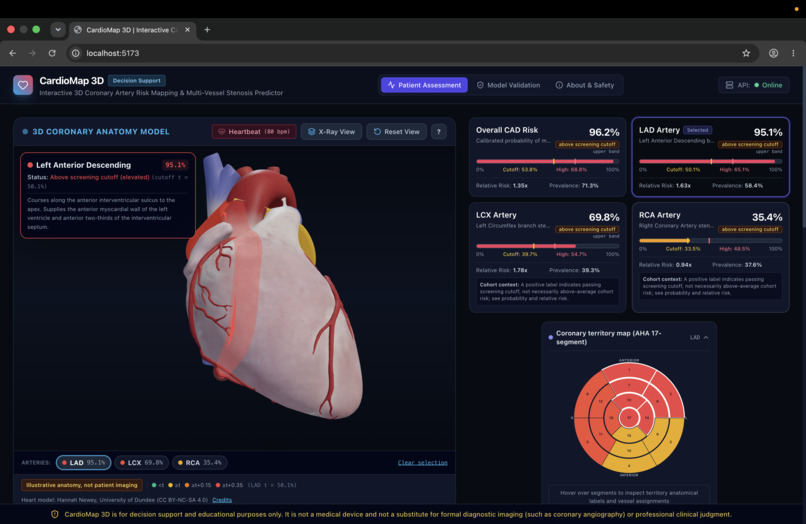The width and height of the screenshot is (806, 524).
Task: Click the CardioMap 3D heart logo icon
Action: tap(23, 85)
